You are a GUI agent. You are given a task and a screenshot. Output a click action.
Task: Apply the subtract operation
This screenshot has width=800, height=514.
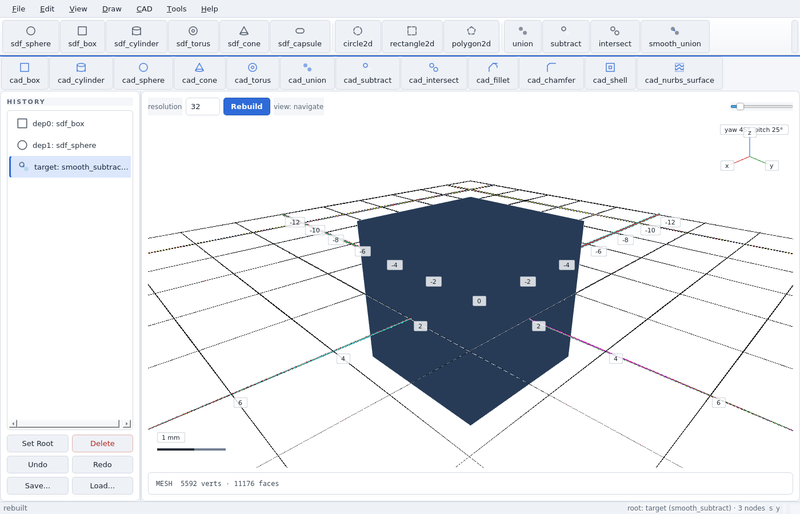pos(566,37)
